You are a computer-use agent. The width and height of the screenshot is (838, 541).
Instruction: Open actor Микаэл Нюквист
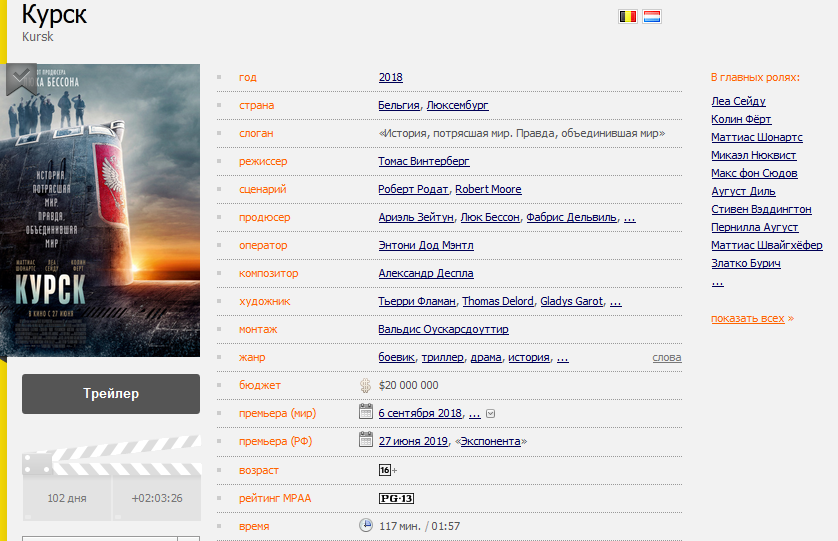754,155
